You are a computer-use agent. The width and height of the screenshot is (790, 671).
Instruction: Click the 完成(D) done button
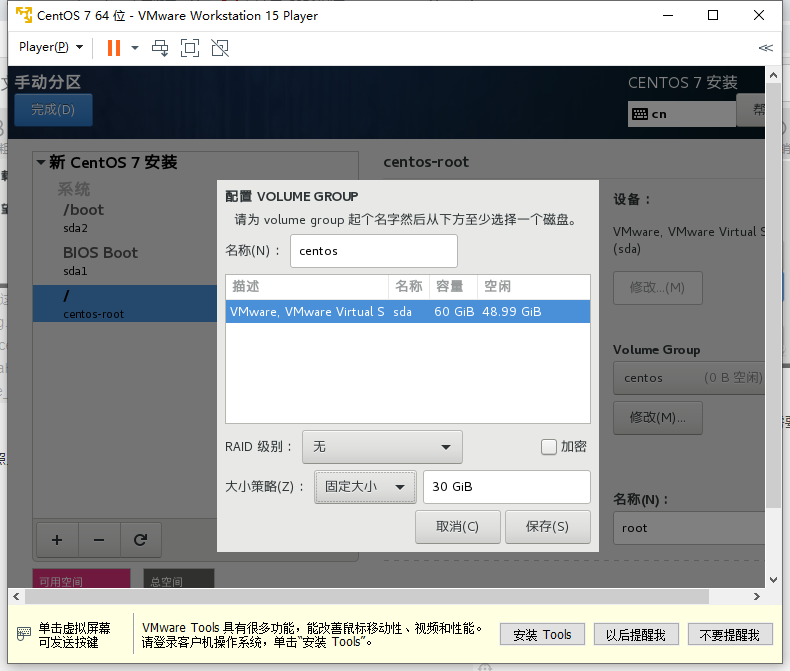point(53,109)
